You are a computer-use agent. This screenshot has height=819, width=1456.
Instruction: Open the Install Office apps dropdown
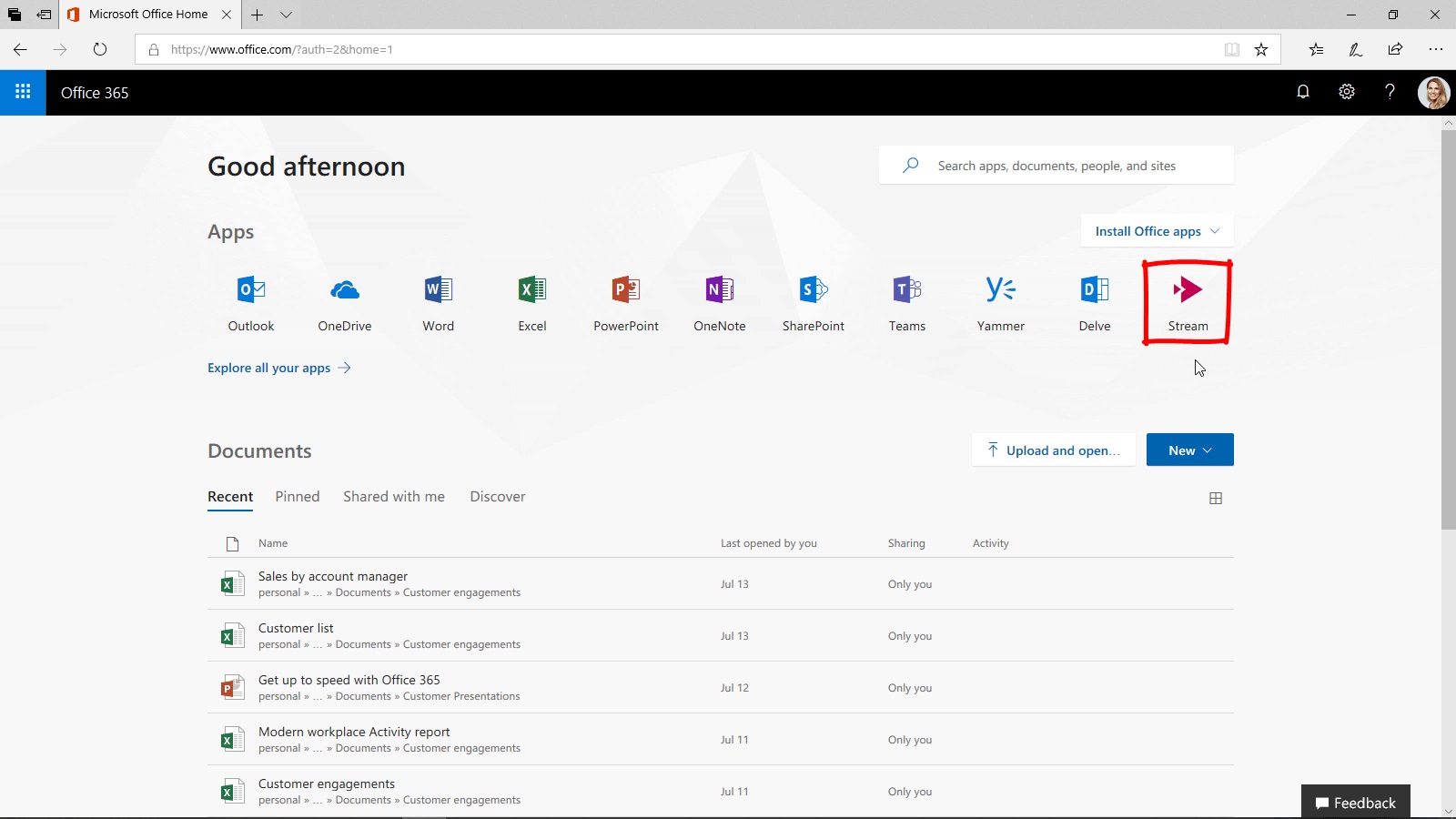tap(1156, 230)
